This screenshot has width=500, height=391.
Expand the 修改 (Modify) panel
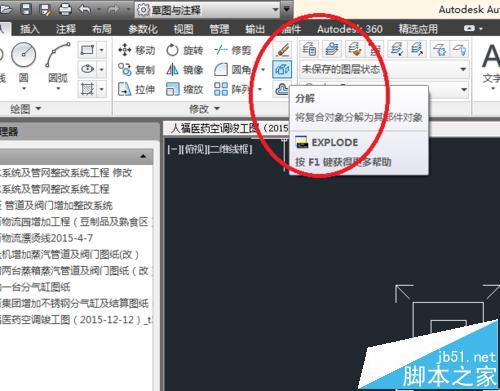[204, 109]
